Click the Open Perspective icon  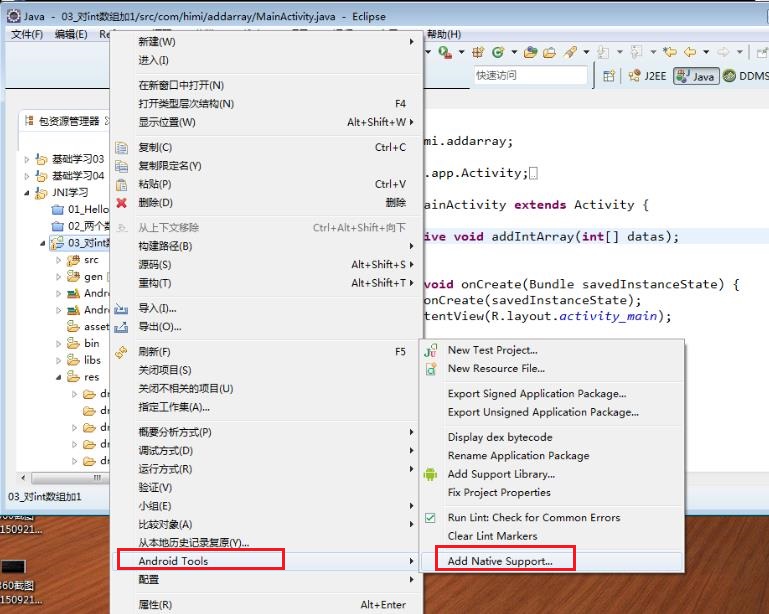609,76
